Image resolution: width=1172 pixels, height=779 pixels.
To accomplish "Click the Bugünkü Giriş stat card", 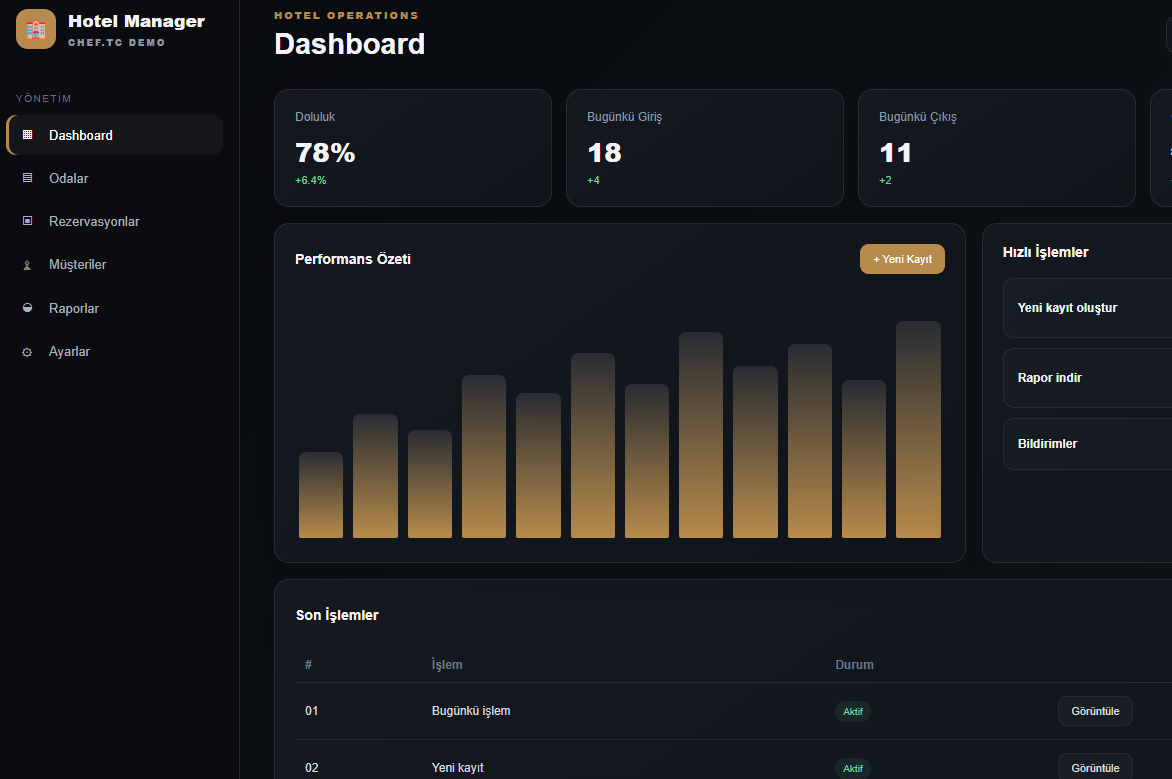I will click(x=705, y=148).
